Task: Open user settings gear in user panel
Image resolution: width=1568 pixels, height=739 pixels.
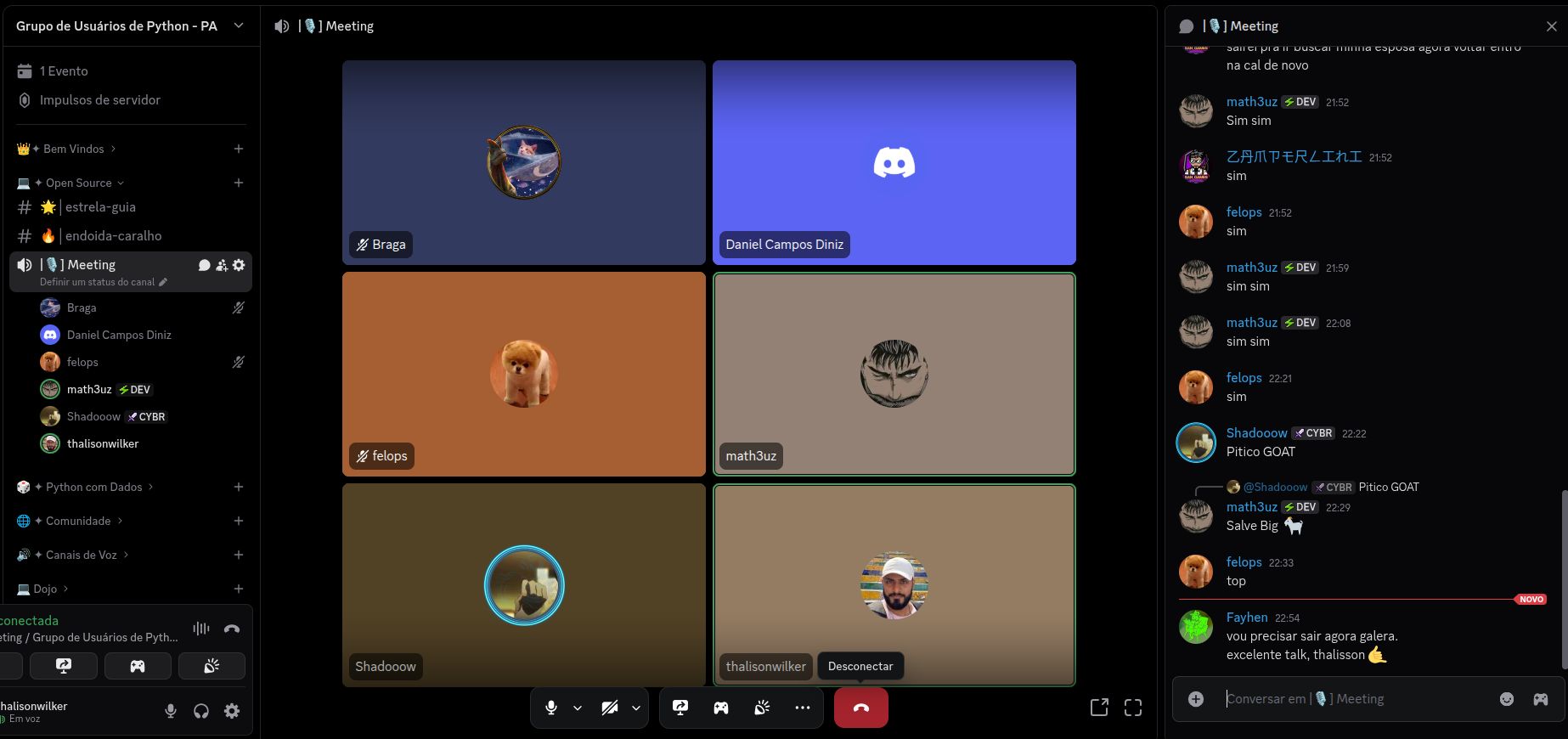Action: click(x=232, y=712)
